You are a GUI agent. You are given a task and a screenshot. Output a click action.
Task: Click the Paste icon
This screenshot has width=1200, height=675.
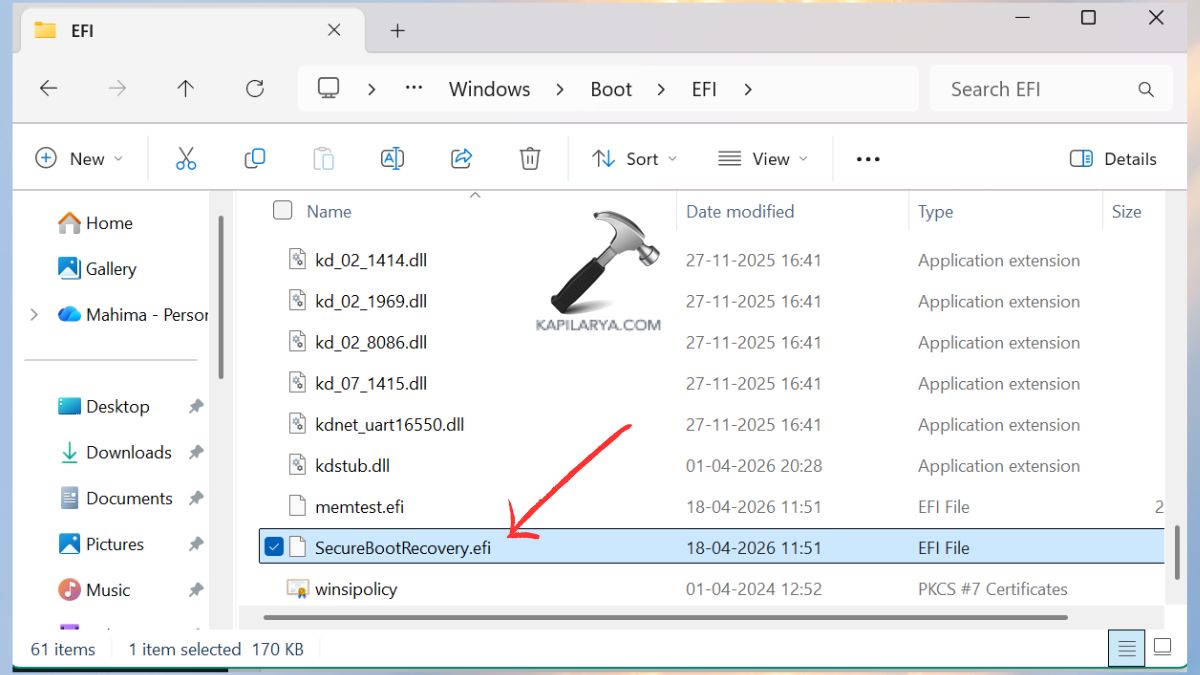point(322,158)
